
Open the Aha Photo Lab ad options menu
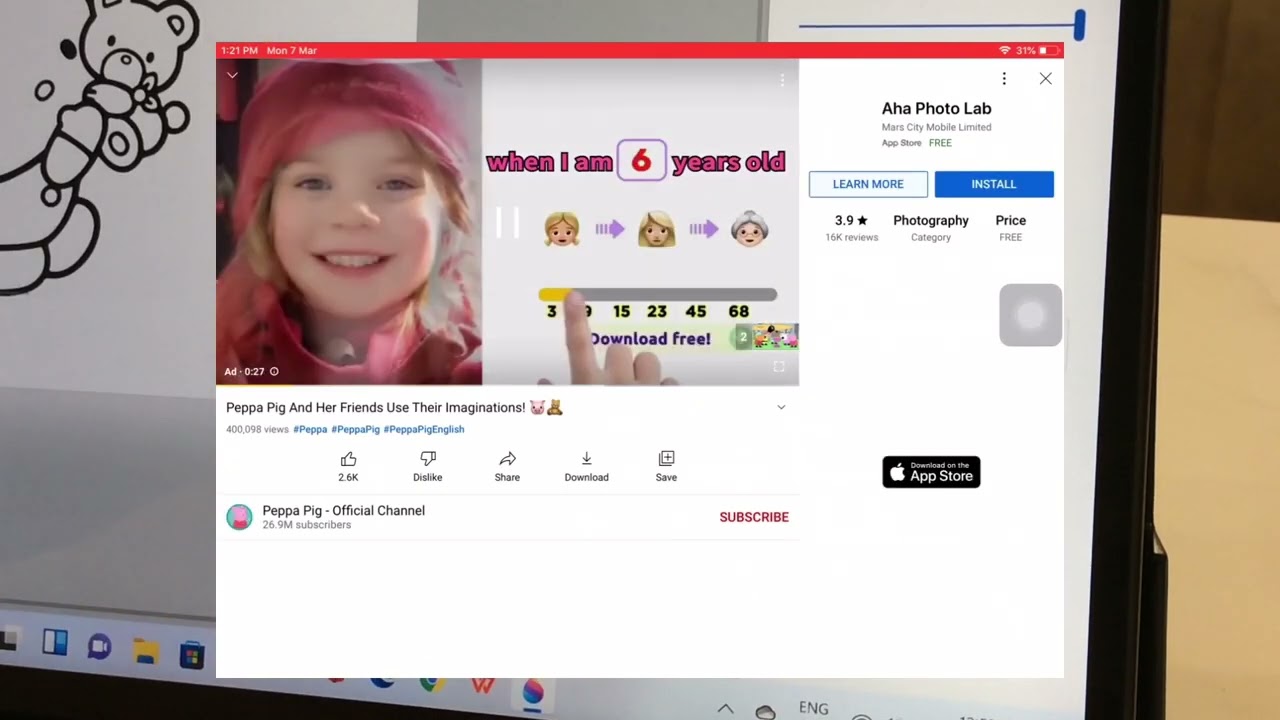pos(1004,79)
